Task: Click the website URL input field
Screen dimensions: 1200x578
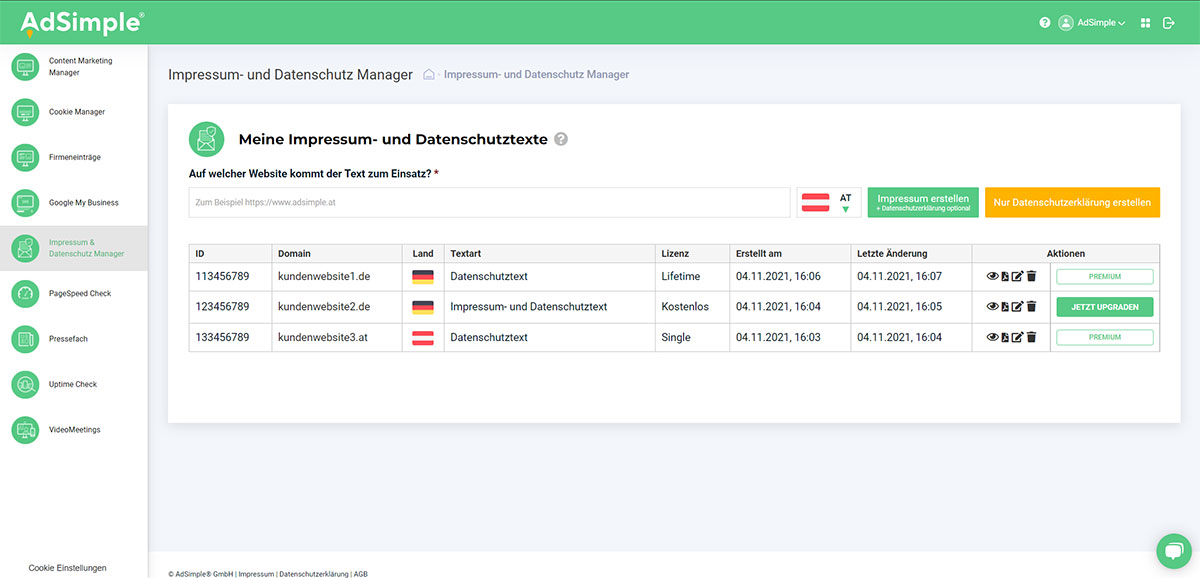Action: [x=487, y=201]
